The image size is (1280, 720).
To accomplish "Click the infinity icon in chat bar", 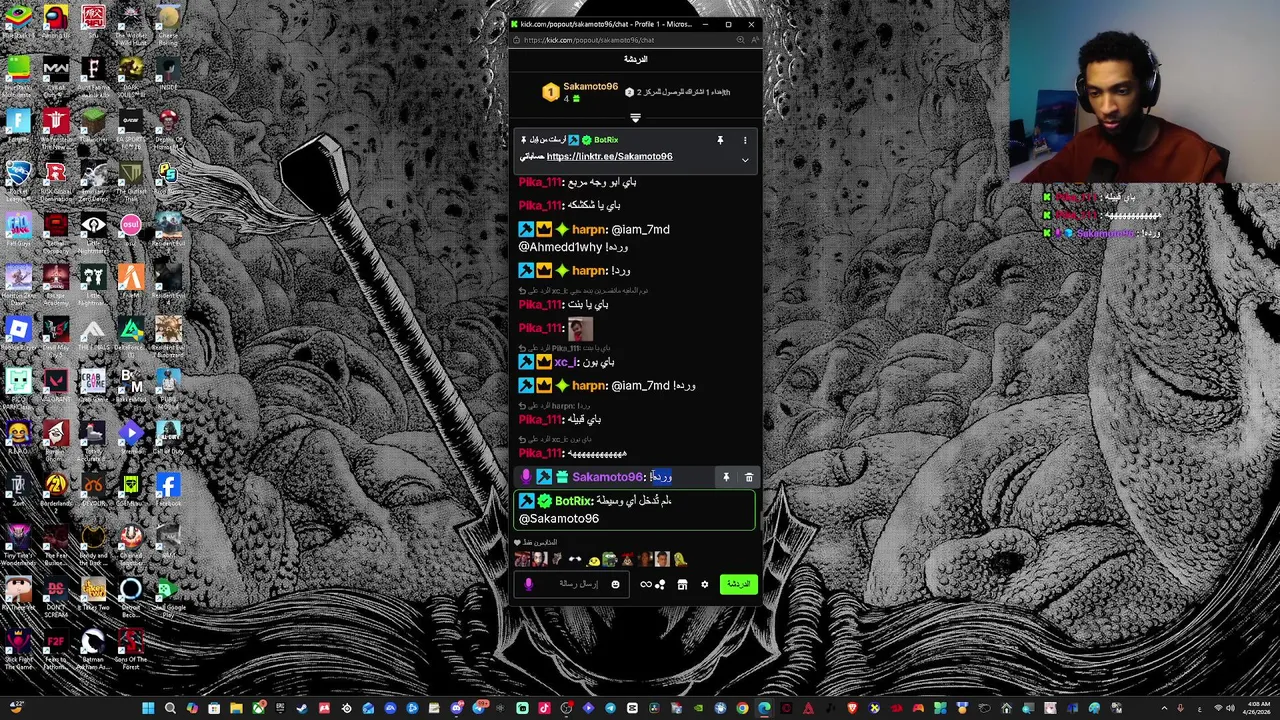I will click(646, 584).
